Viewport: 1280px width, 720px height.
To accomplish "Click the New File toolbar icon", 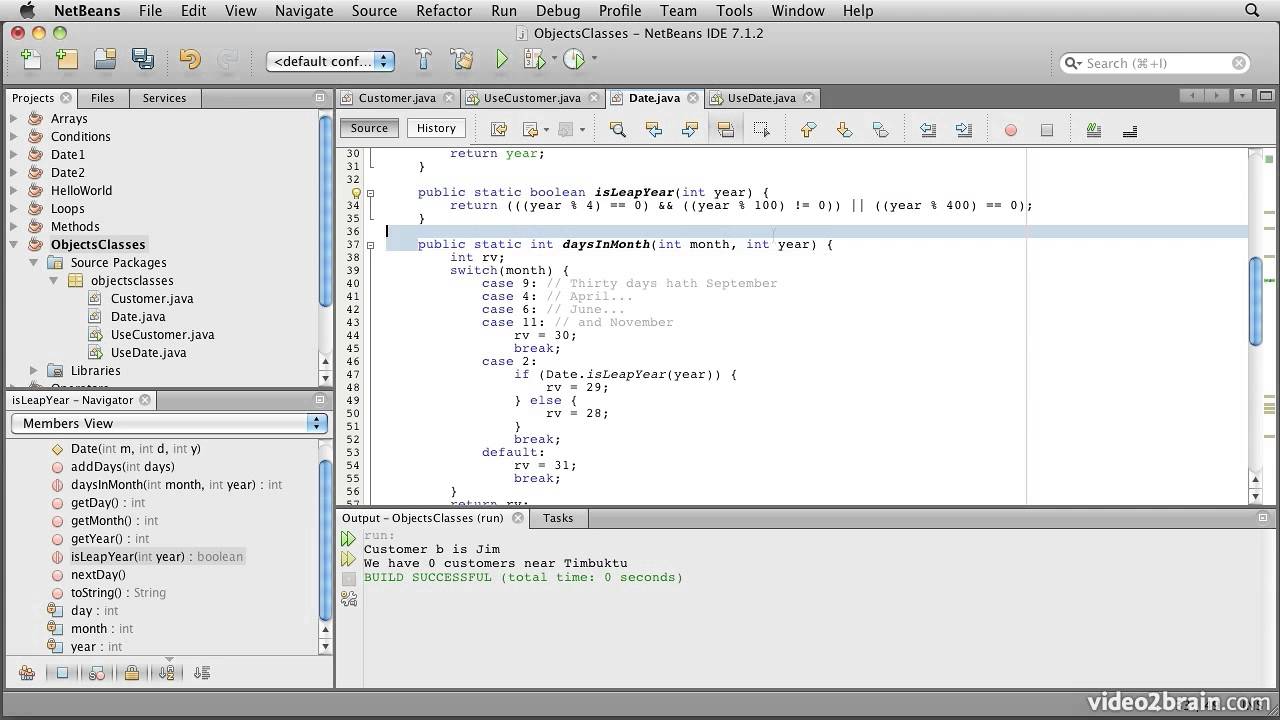I will [x=31, y=60].
